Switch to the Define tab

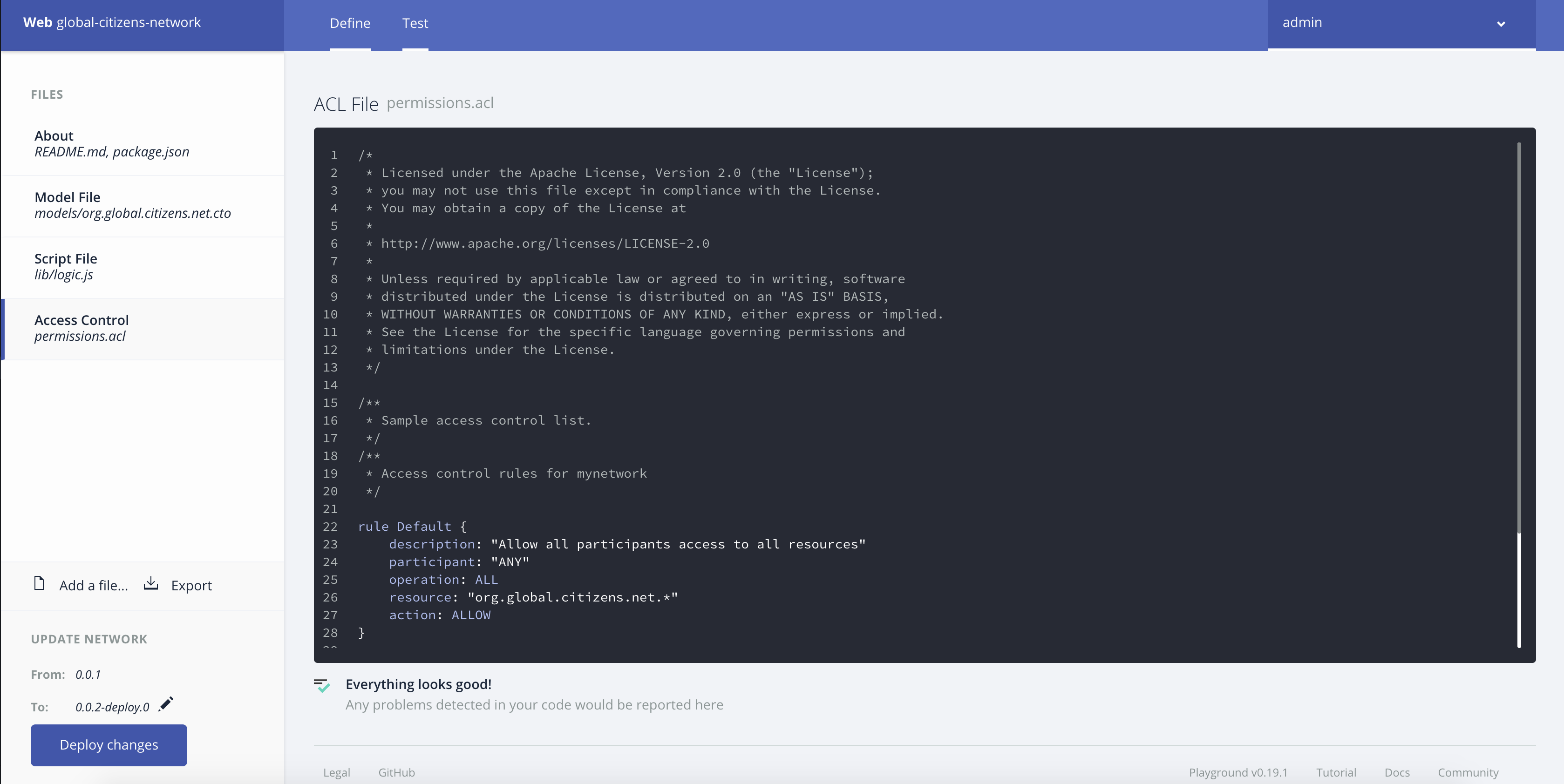coord(350,24)
